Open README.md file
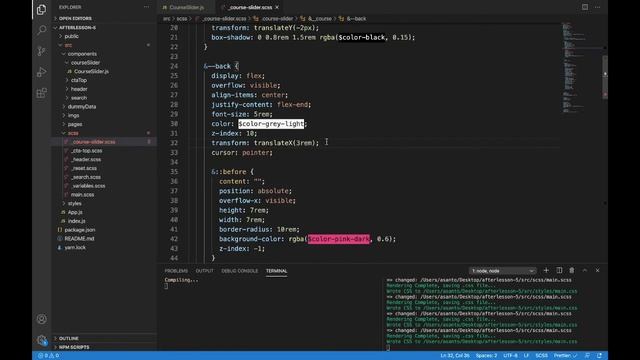 click(79, 238)
